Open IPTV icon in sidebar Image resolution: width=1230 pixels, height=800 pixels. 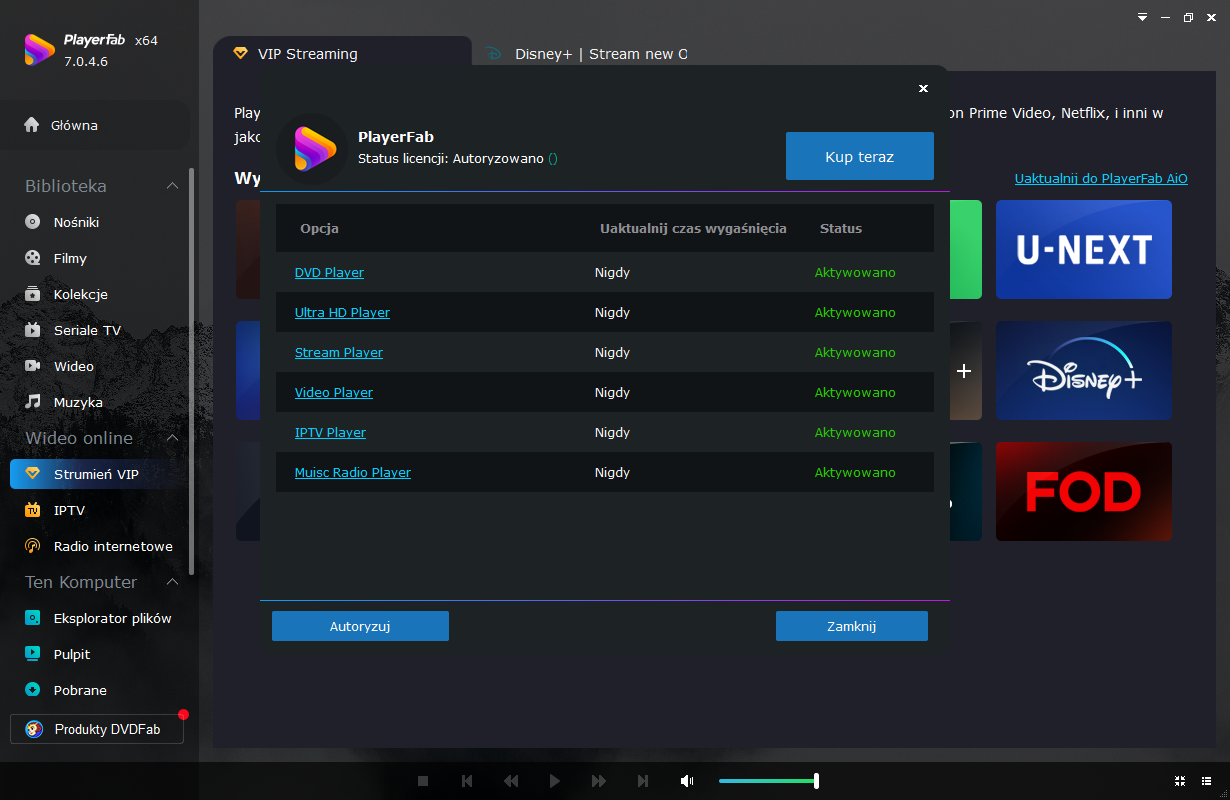pos(33,510)
